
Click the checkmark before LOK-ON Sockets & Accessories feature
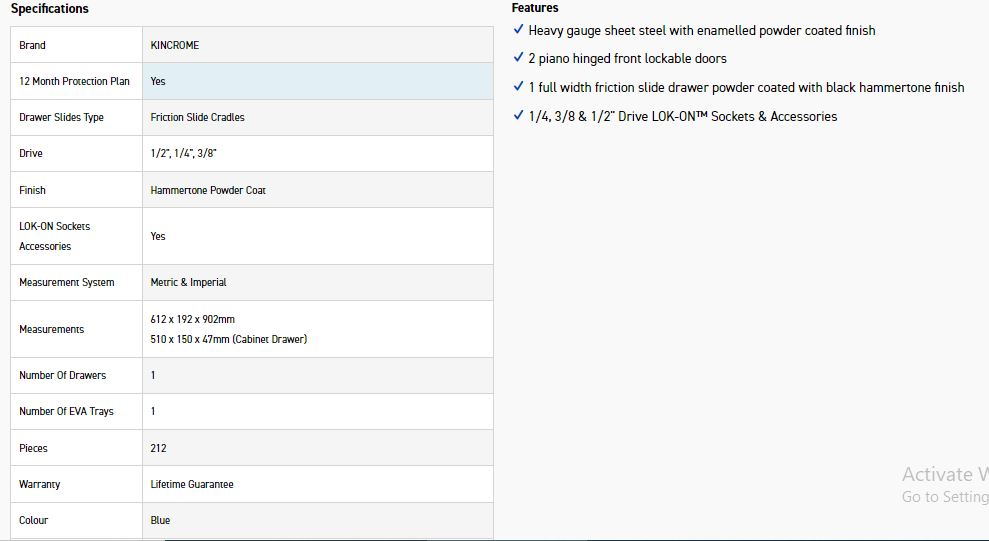tap(518, 116)
